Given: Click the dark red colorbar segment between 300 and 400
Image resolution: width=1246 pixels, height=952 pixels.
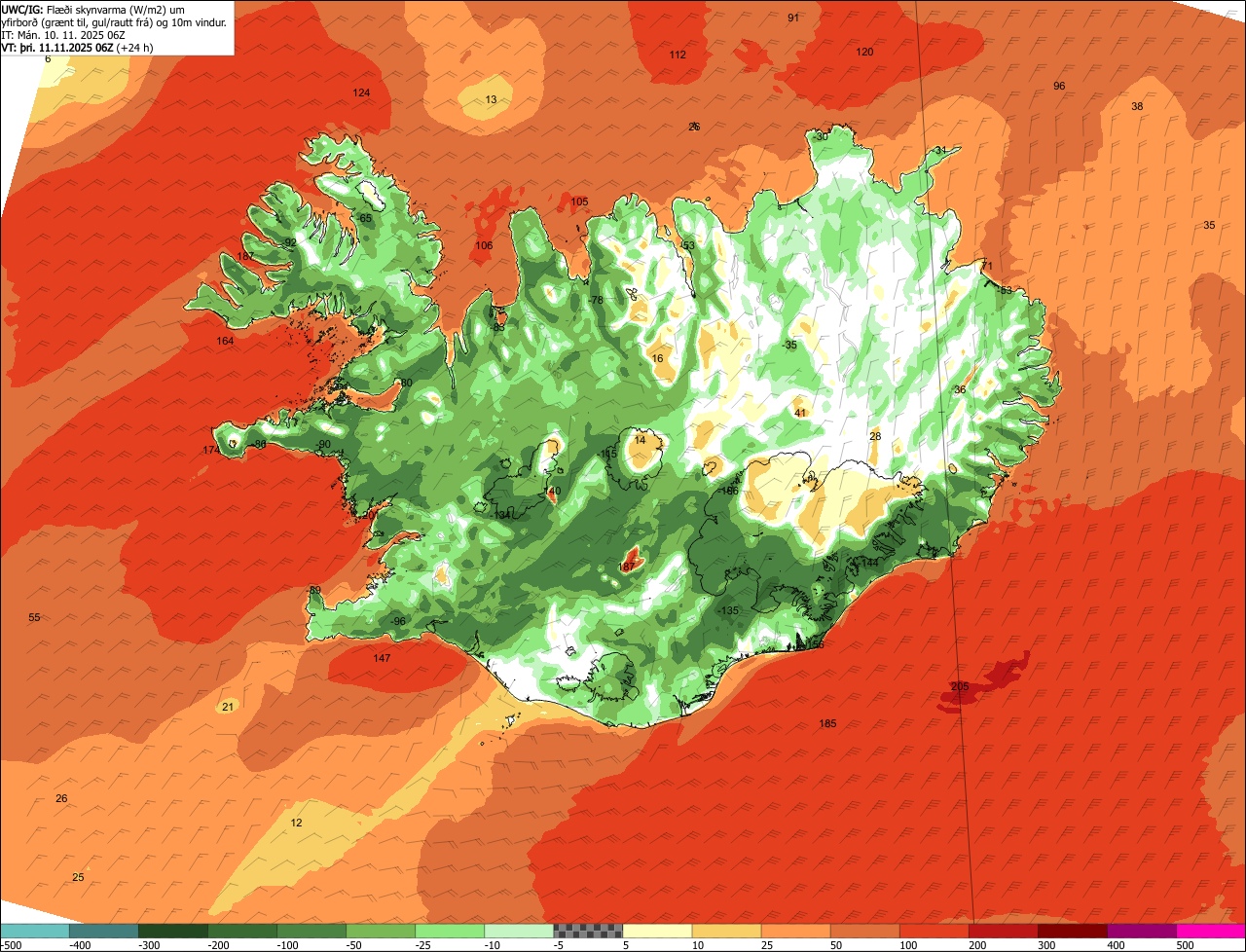Looking at the screenshot, I should tap(1073, 931).
